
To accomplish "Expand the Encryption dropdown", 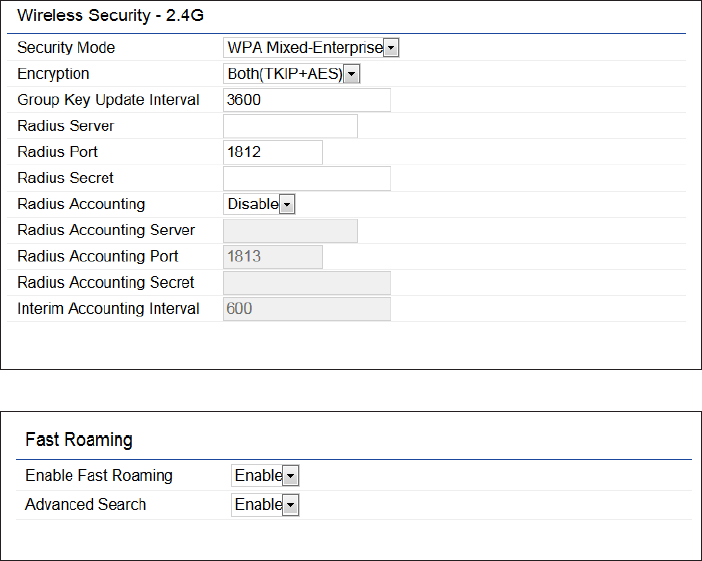I will (x=292, y=74).
